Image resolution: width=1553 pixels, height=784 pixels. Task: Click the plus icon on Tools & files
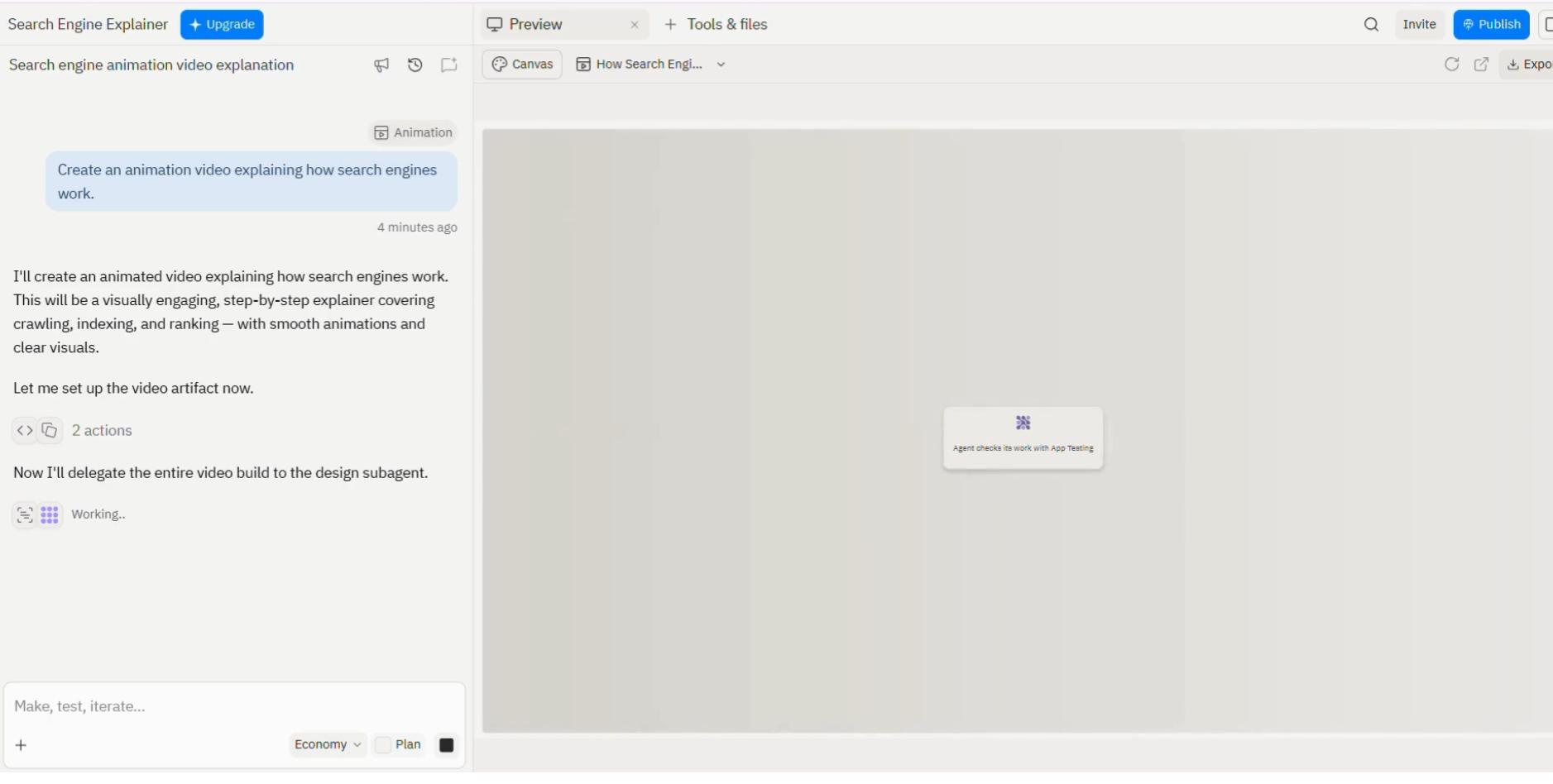[670, 25]
